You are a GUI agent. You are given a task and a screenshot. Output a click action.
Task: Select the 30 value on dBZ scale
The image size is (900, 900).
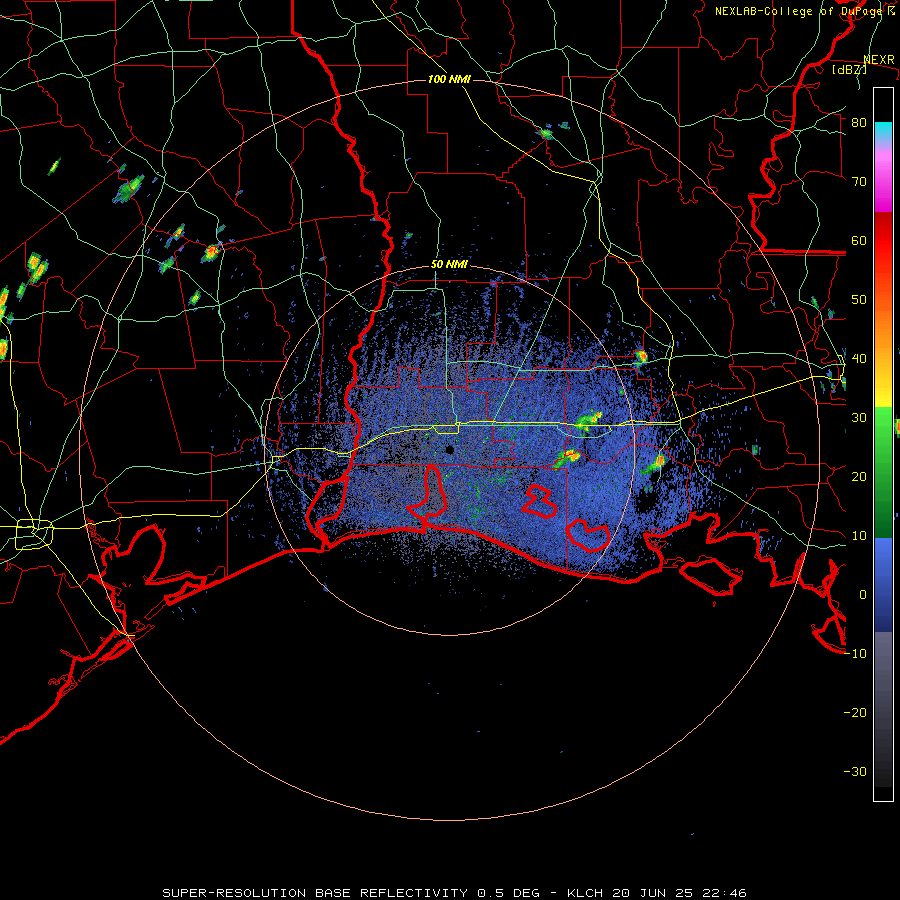pyautogui.click(x=859, y=418)
